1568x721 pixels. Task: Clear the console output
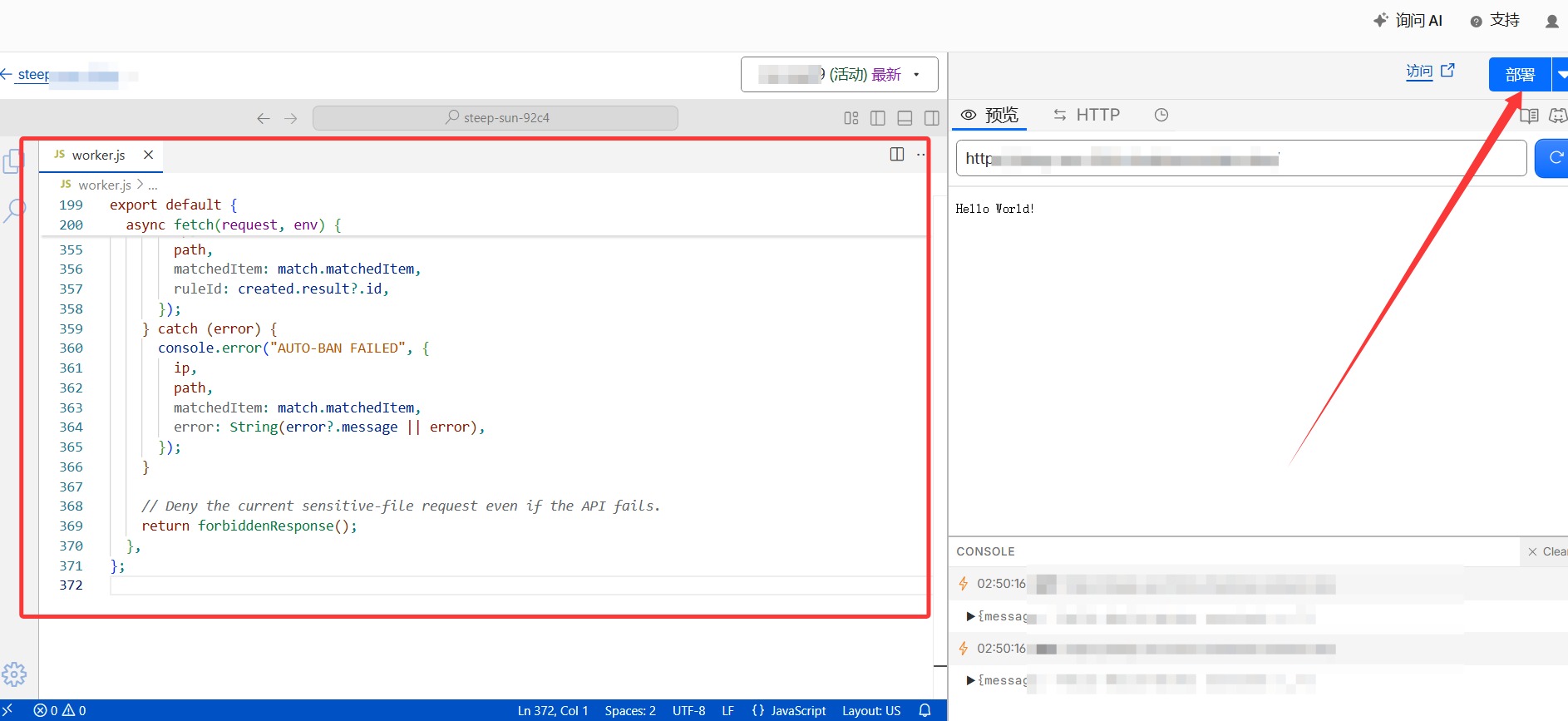(1546, 551)
